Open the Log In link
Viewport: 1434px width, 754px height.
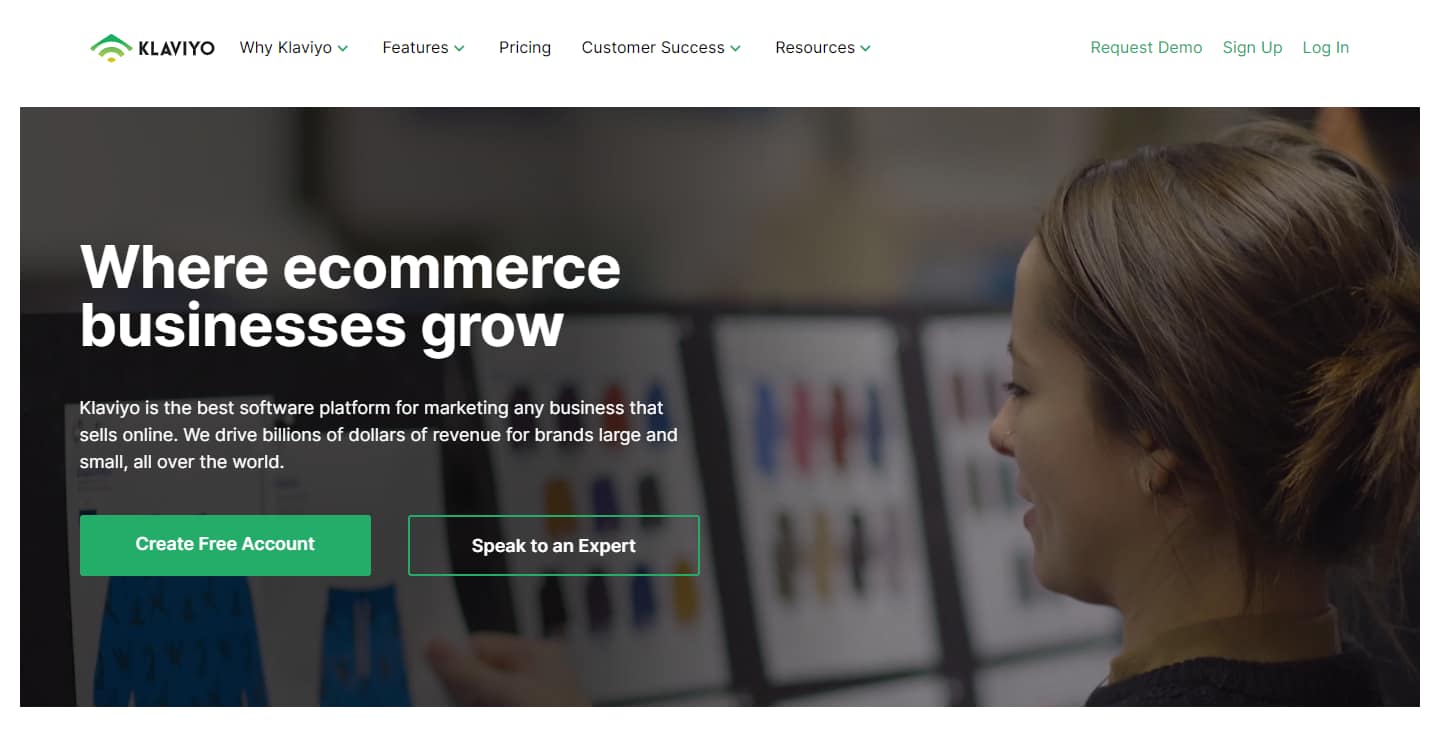pos(1325,48)
